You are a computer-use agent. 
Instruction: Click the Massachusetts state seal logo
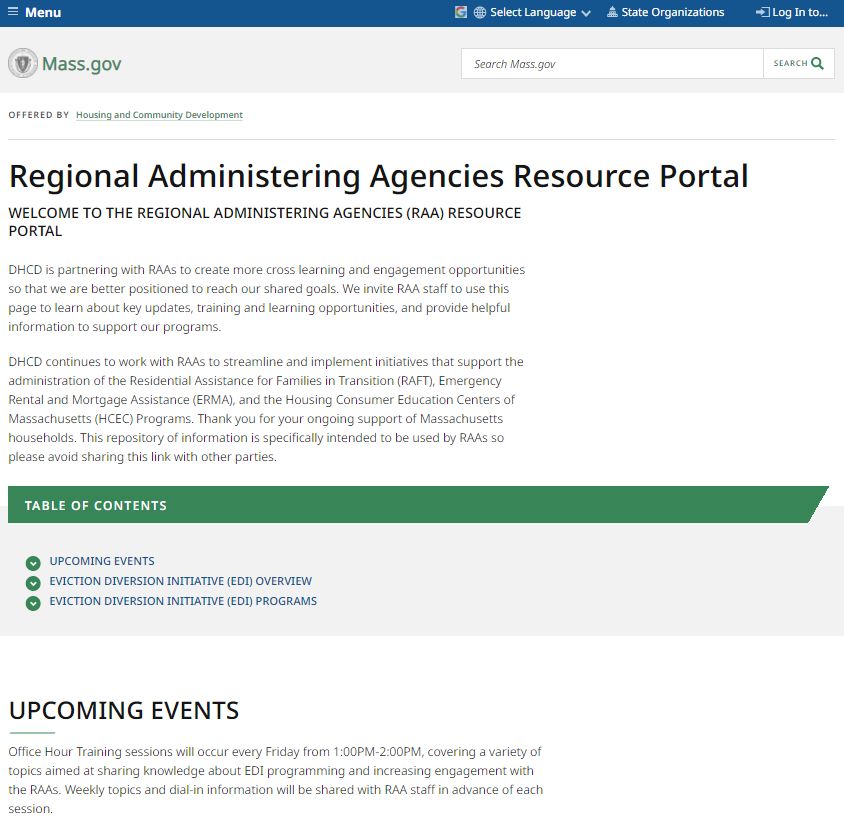[x=23, y=63]
